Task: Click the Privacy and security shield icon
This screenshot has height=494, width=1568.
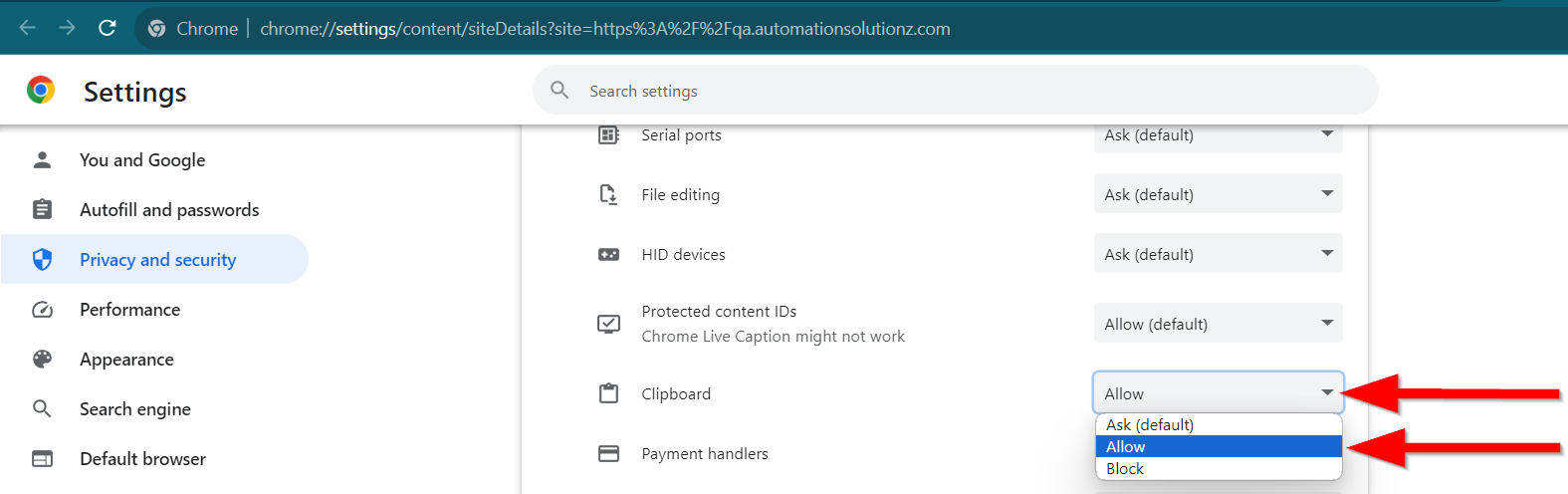Action: pos(42,260)
